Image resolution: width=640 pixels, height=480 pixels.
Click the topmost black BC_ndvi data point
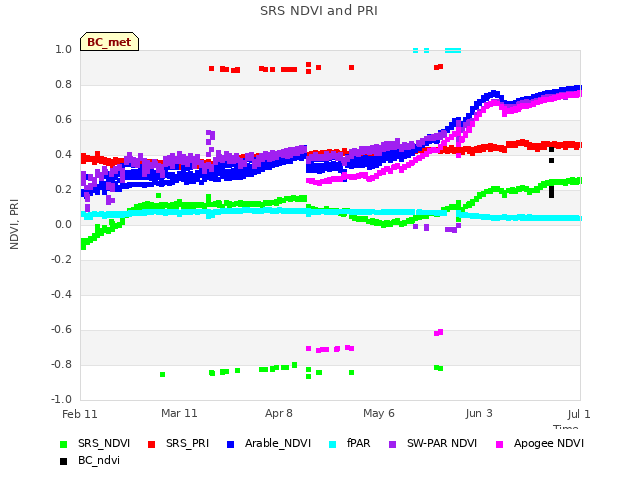pos(551,149)
